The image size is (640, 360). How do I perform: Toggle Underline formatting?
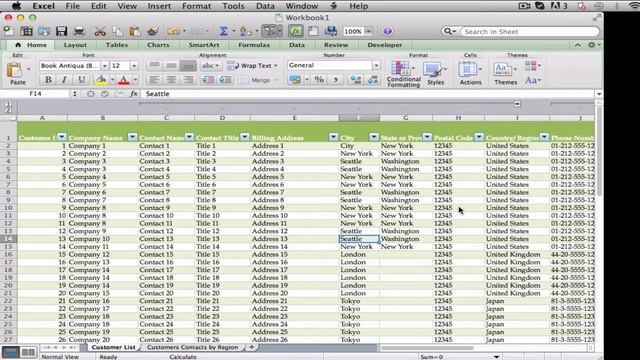pos(82,80)
